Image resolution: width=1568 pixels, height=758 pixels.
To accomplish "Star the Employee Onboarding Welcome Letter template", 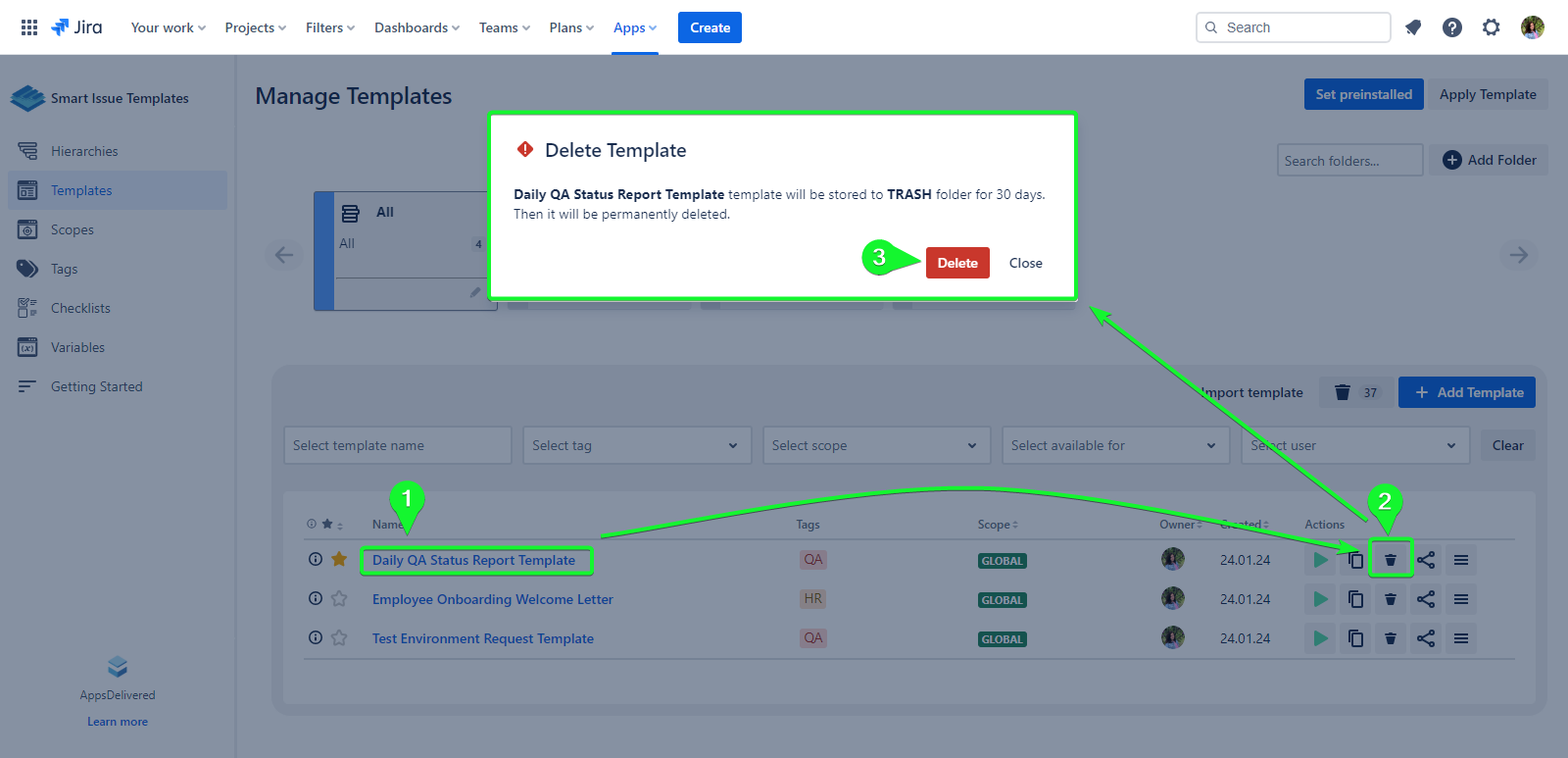I will point(339,598).
